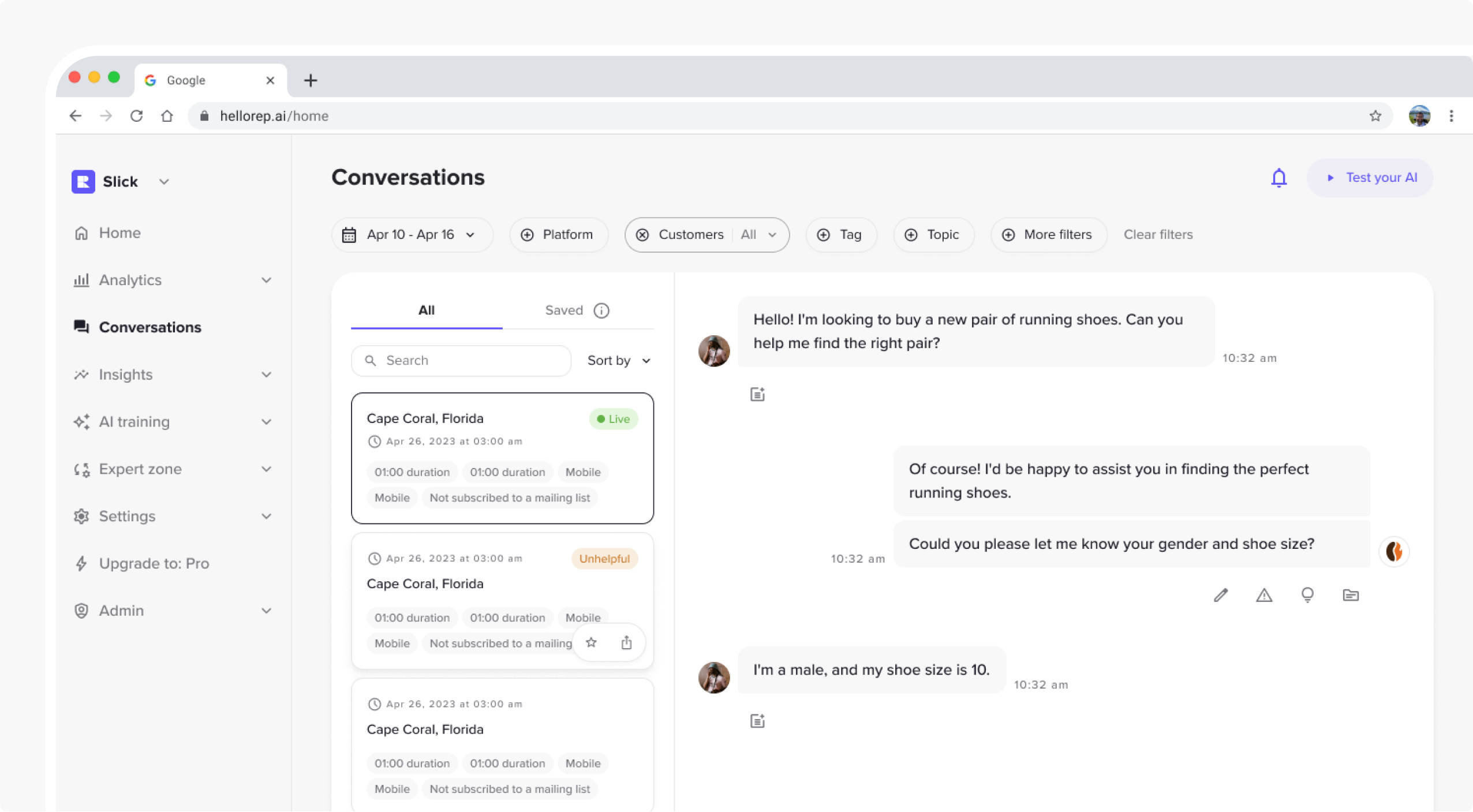Click the folder icon under the AI reply

point(1351,595)
